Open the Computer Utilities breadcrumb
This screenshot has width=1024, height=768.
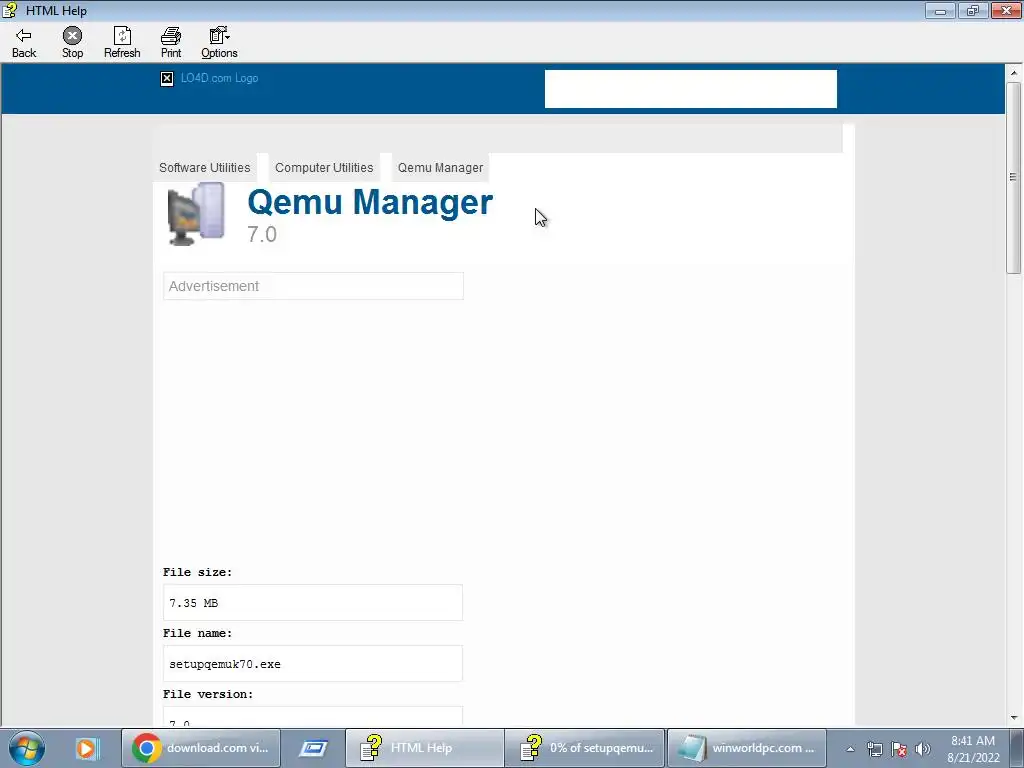[x=324, y=167]
